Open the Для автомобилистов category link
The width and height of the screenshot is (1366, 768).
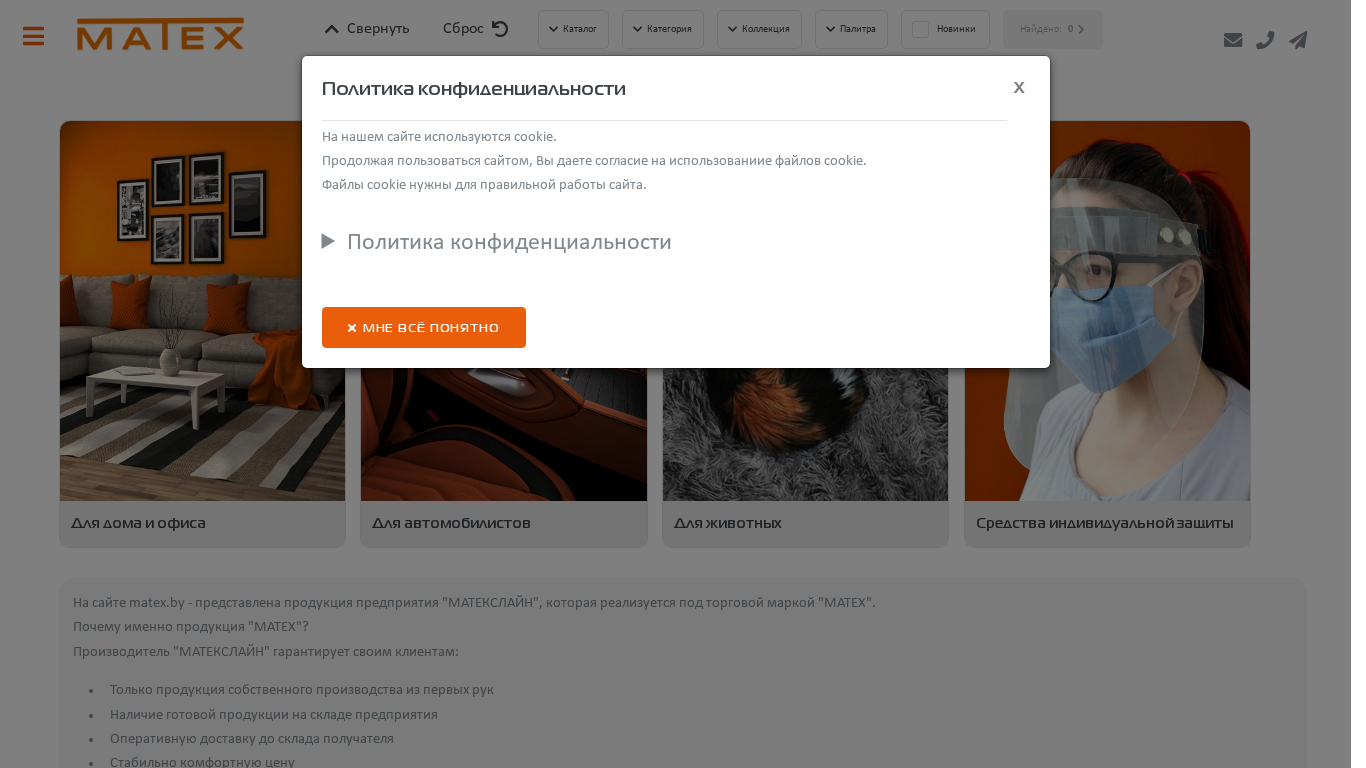[451, 523]
